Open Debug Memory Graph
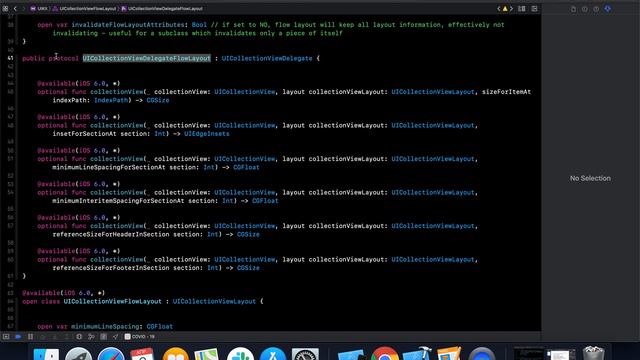 tap(91, 337)
